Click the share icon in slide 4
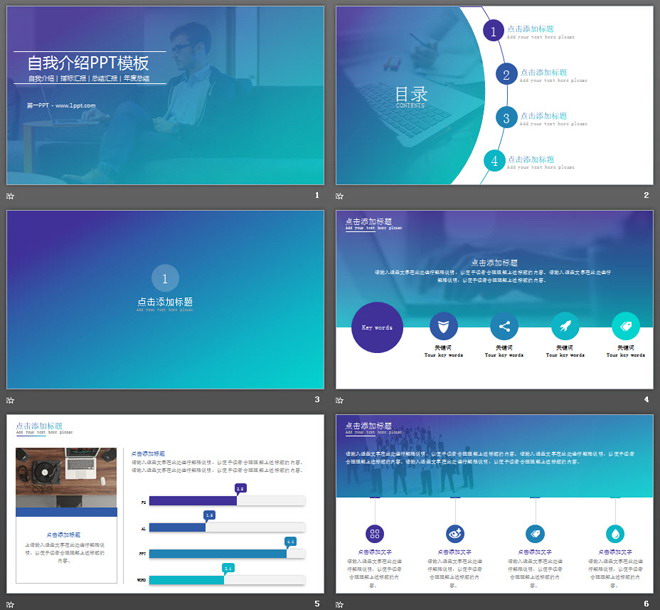 (x=504, y=326)
